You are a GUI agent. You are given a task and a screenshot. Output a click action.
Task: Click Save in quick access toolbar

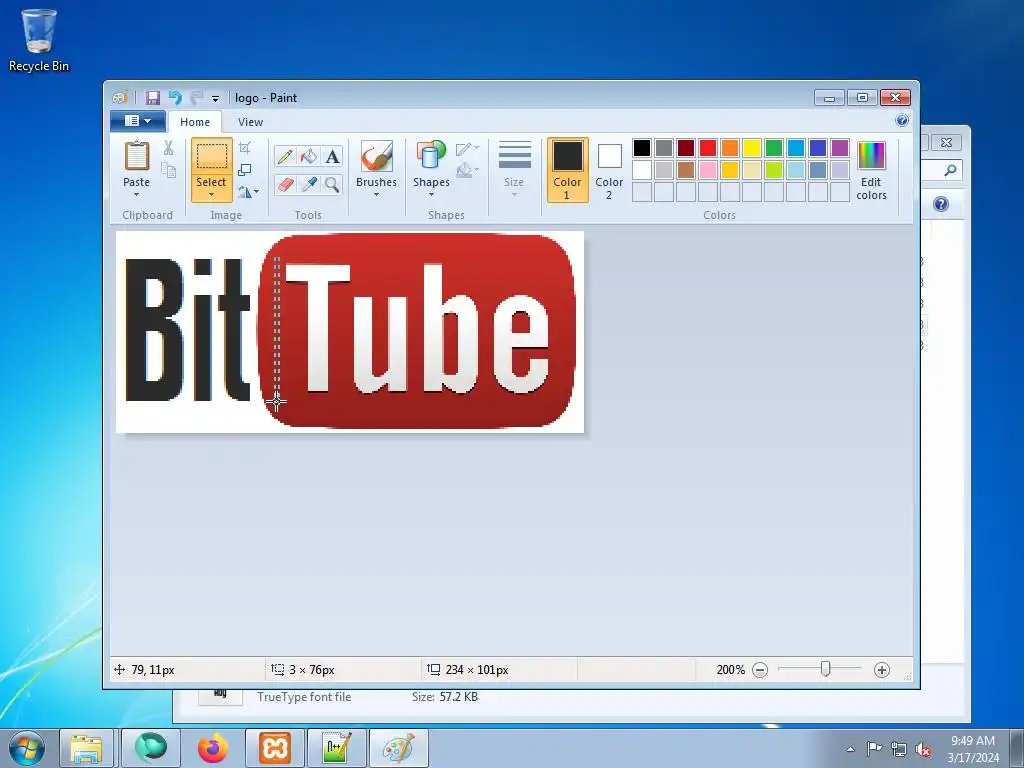pyautogui.click(x=153, y=98)
